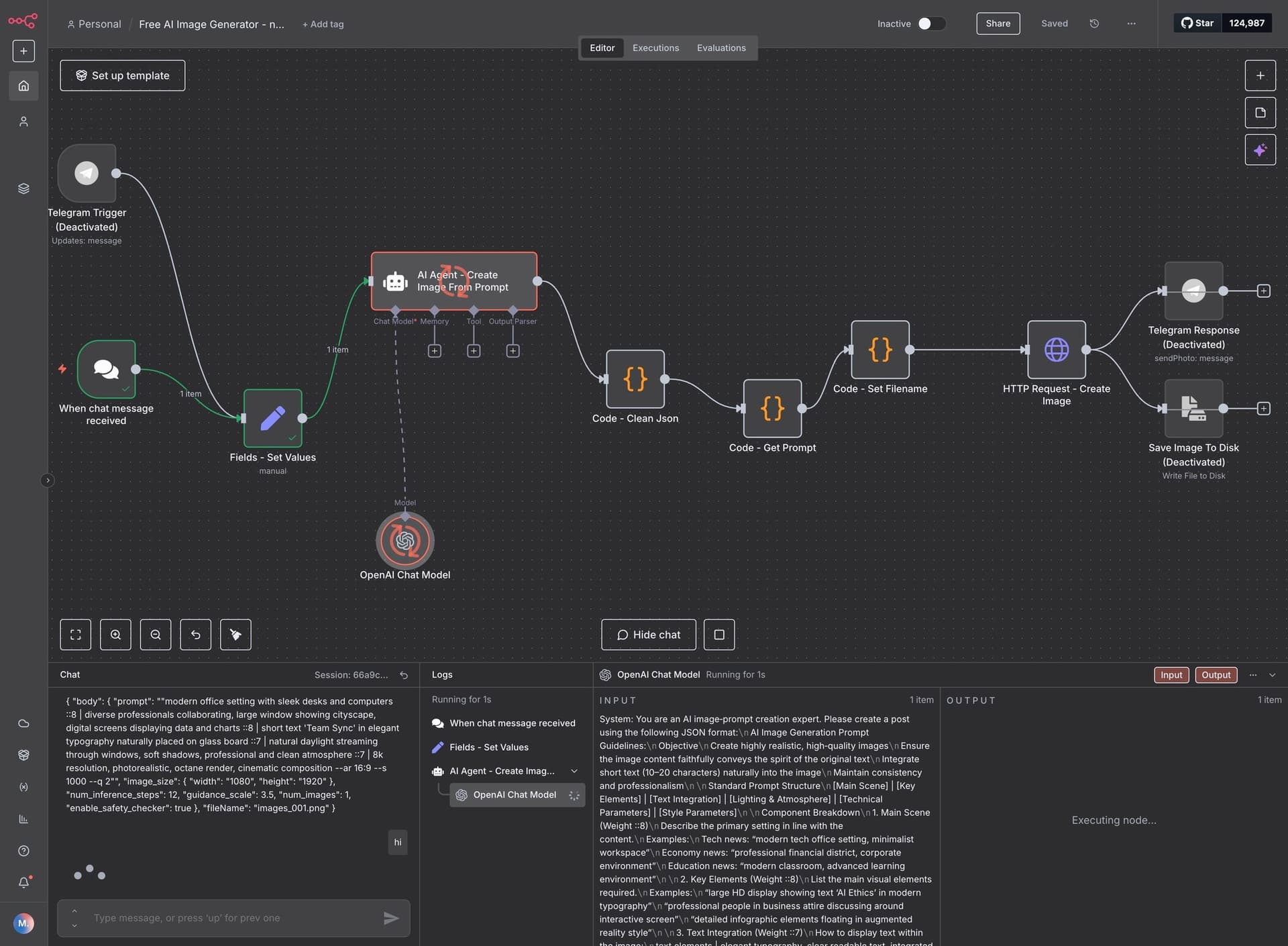
Task: Toggle the Input panel button
Action: (1171, 675)
